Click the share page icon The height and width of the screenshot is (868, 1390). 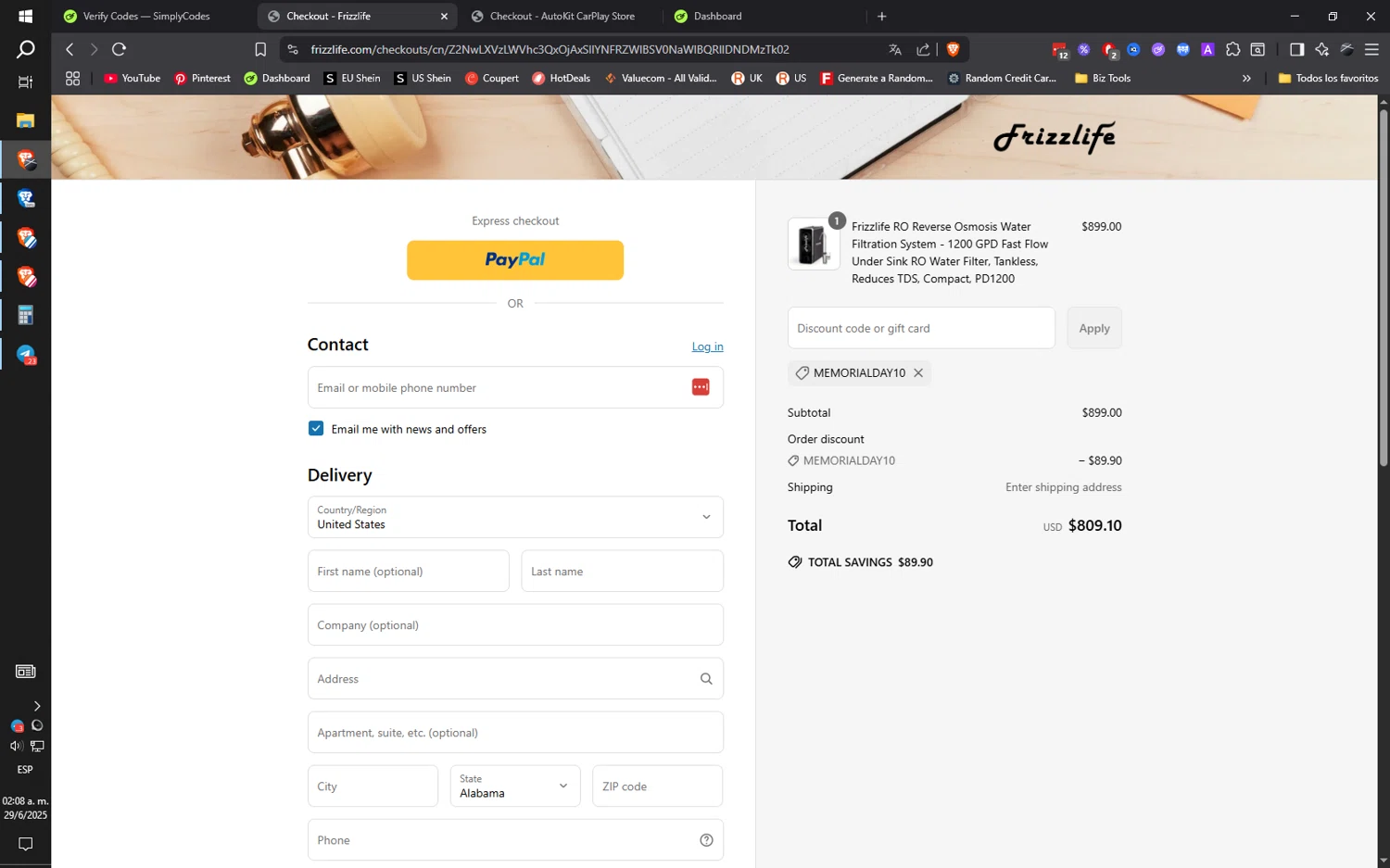coord(923,49)
